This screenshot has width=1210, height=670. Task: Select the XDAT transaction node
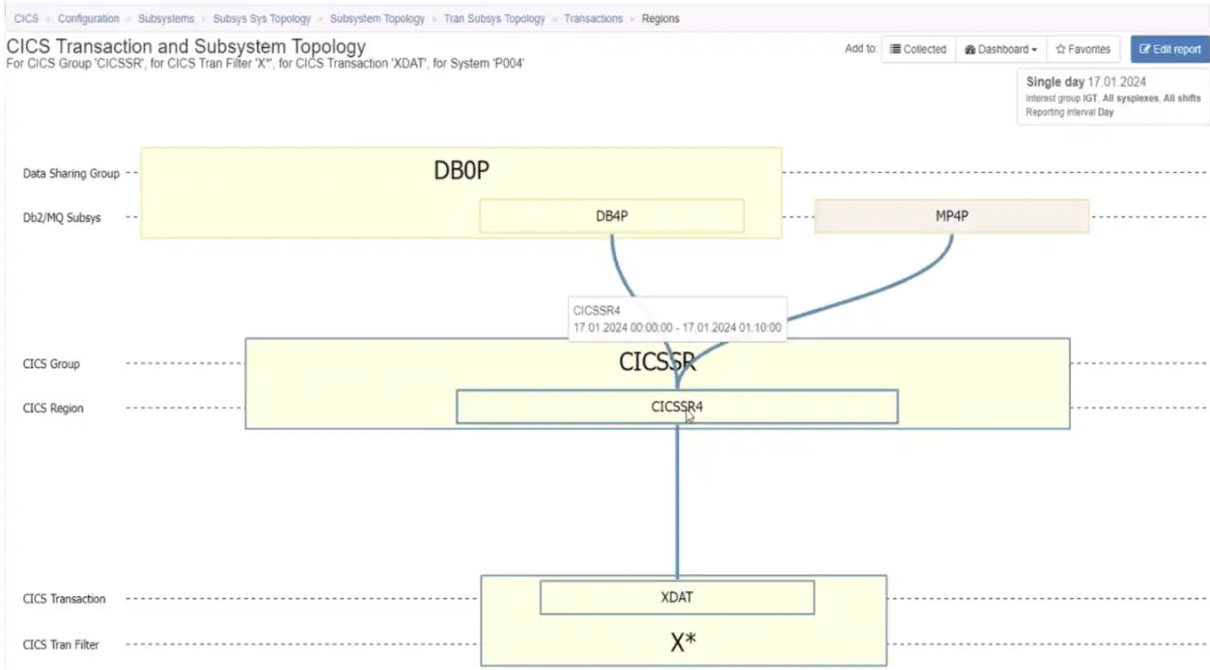pyautogui.click(x=677, y=598)
